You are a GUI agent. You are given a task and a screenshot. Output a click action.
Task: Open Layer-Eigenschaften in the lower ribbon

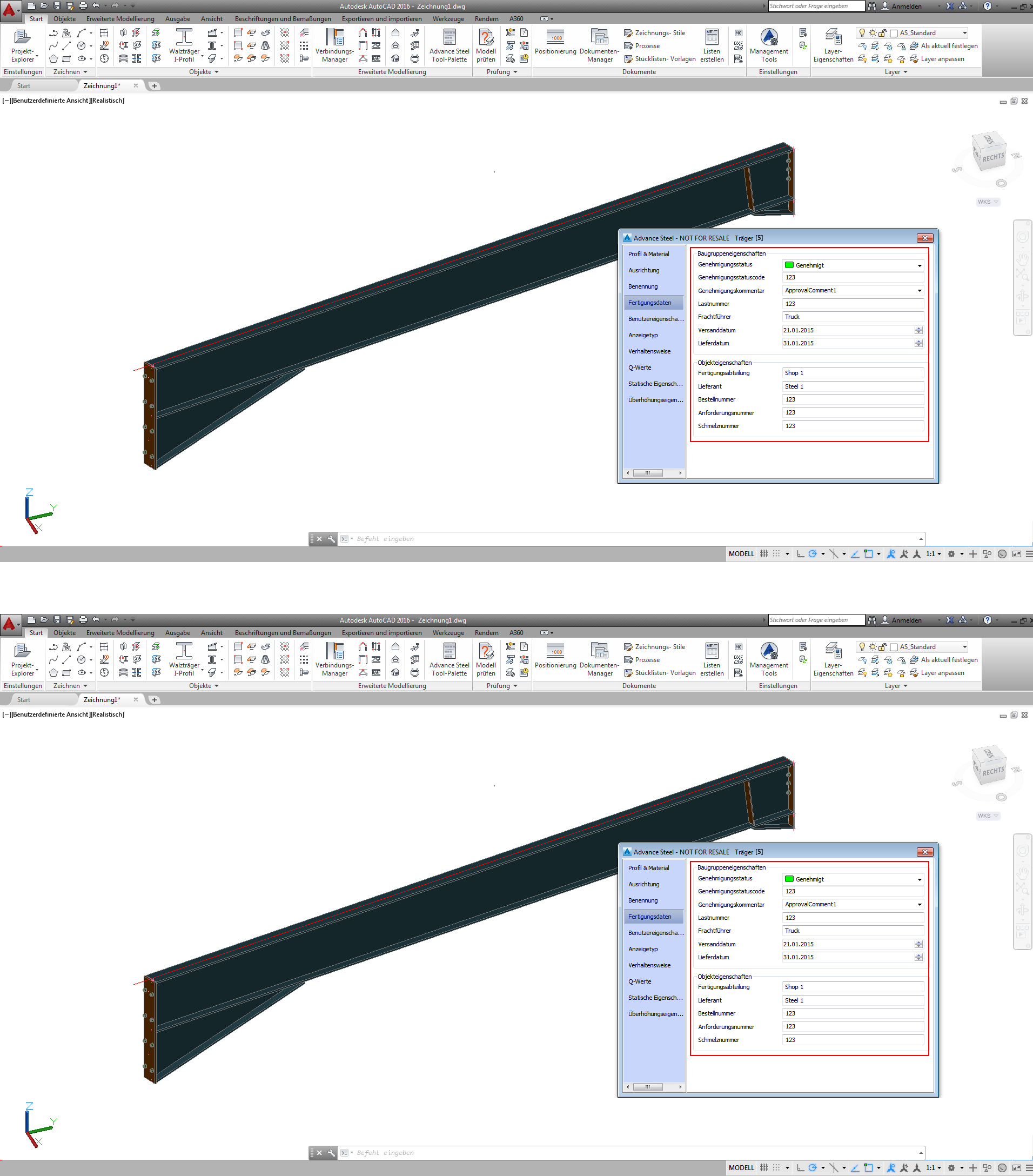(x=833, y=659)
